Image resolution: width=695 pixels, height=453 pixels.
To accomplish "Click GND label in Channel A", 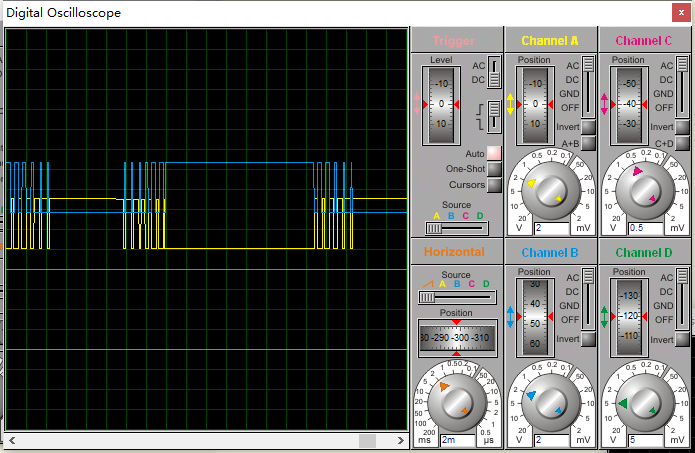I will pos(569,94).
